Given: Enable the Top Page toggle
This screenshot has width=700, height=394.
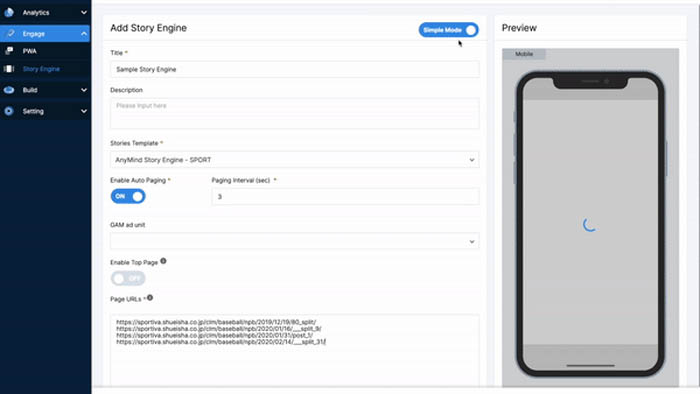Looking at the screenshot, I should point(128,278).
